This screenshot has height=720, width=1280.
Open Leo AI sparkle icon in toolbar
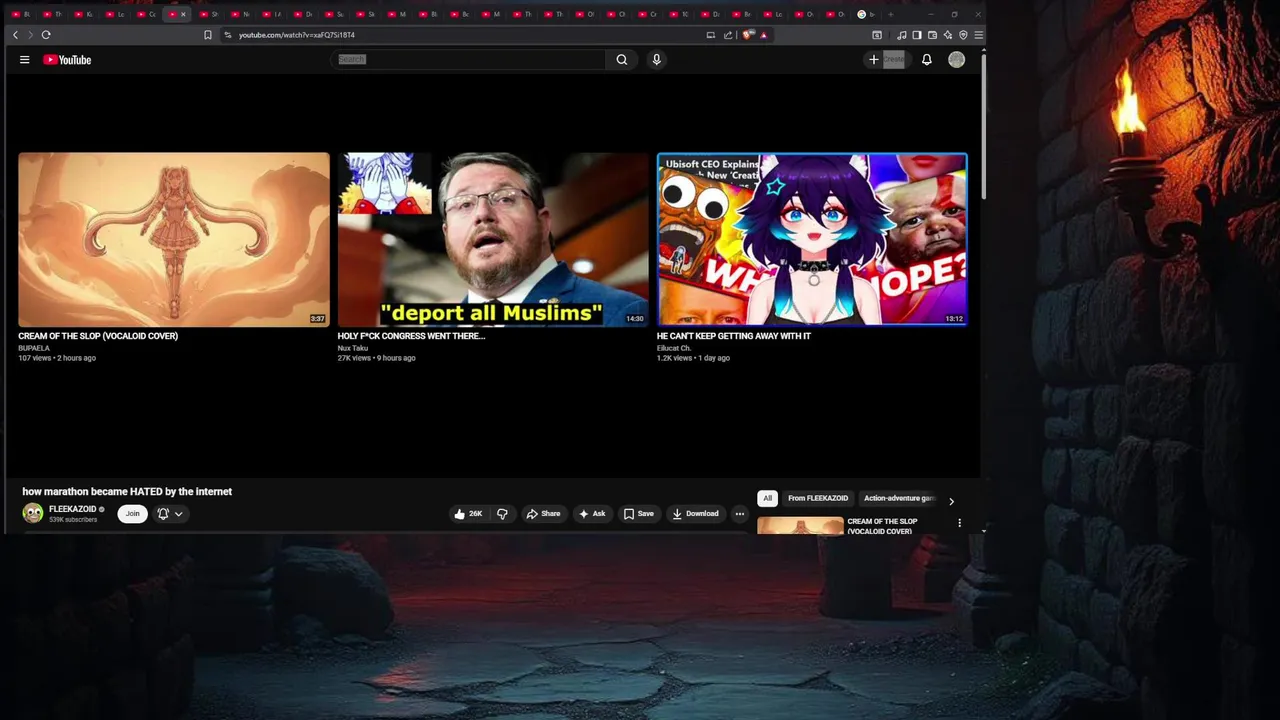[x=948, y=35]
